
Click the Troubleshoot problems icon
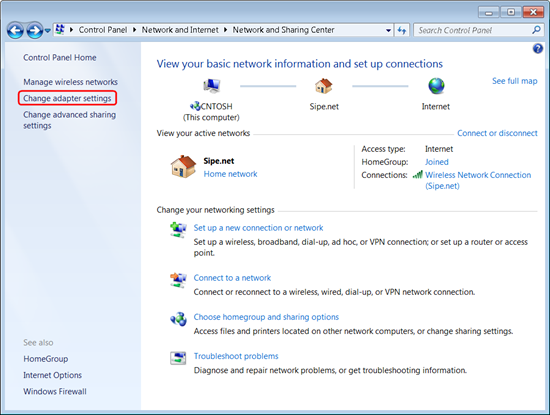coord(178,358)
